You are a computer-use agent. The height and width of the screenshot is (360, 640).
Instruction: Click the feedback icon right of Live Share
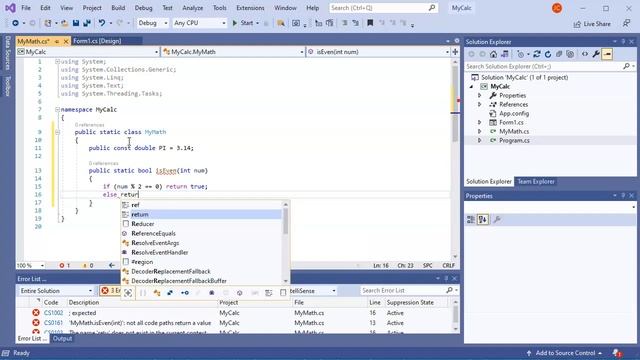point(627,24)
